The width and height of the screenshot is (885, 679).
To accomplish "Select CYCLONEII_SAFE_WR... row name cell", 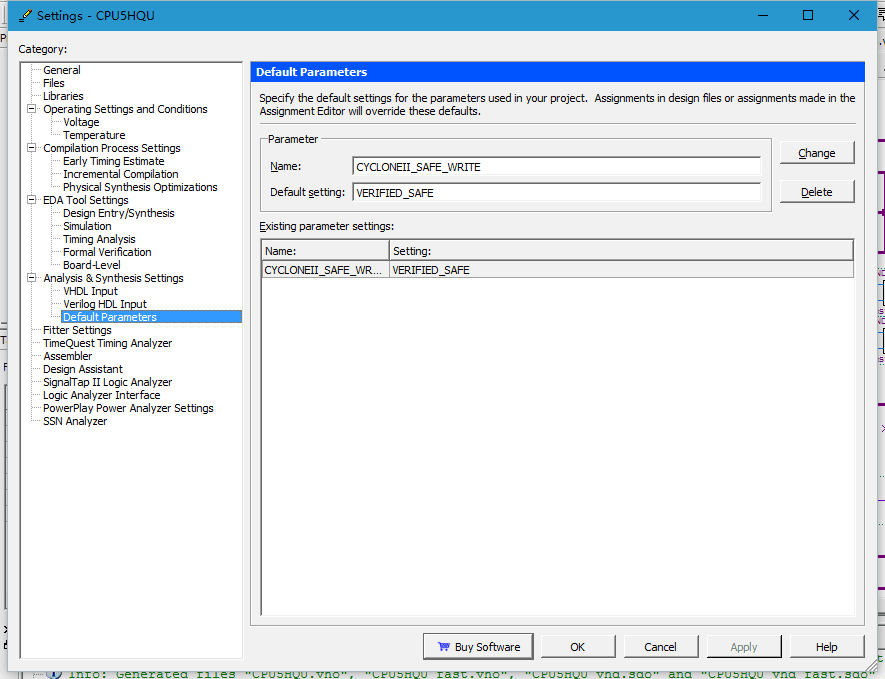I will click(325, 270).
